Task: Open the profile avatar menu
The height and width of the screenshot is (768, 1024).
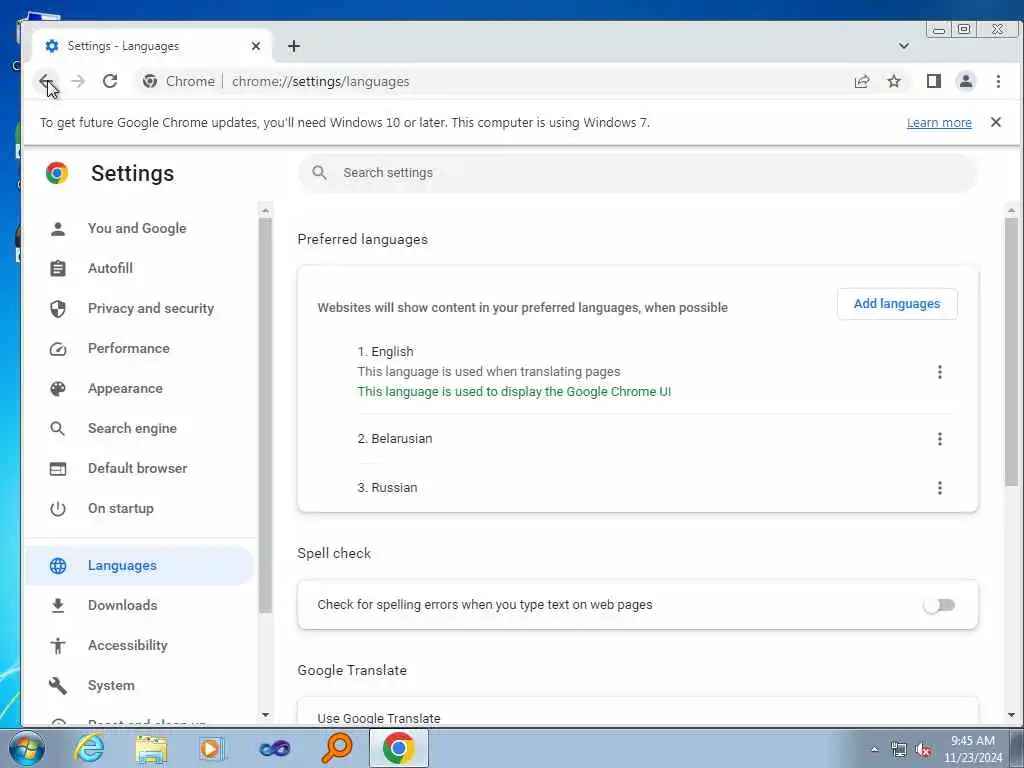Action: 965,81
